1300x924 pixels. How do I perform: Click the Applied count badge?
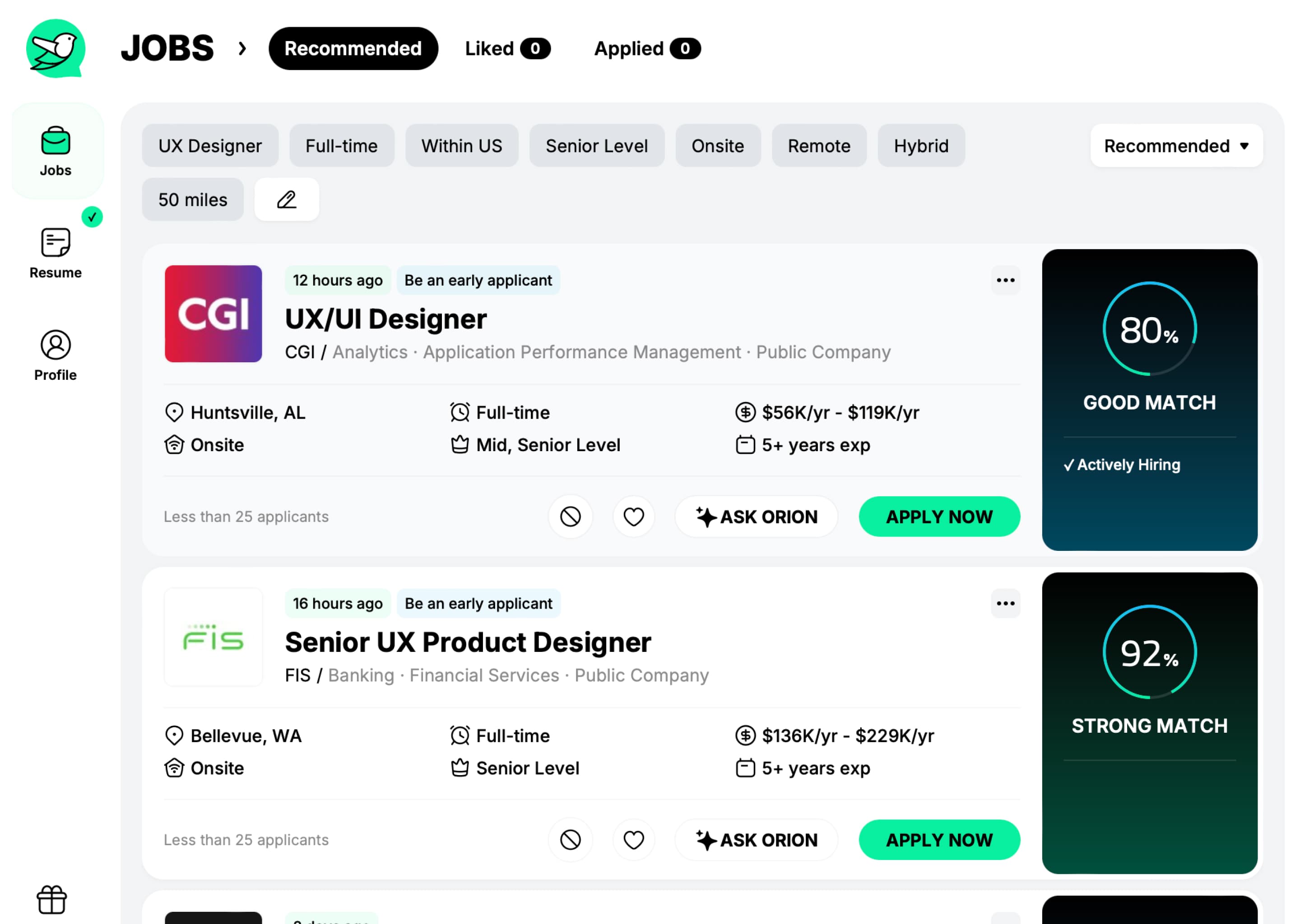coord(685,48)
